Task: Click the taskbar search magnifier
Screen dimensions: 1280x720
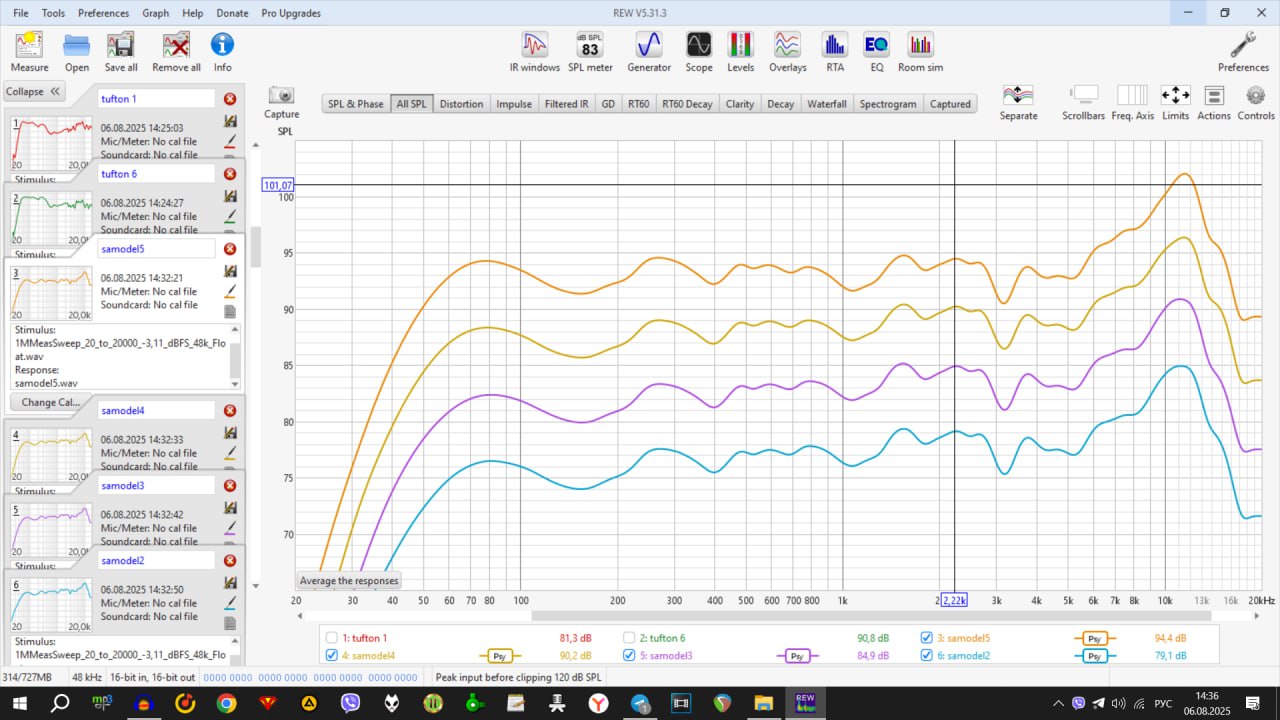Action: click(60, 704)
